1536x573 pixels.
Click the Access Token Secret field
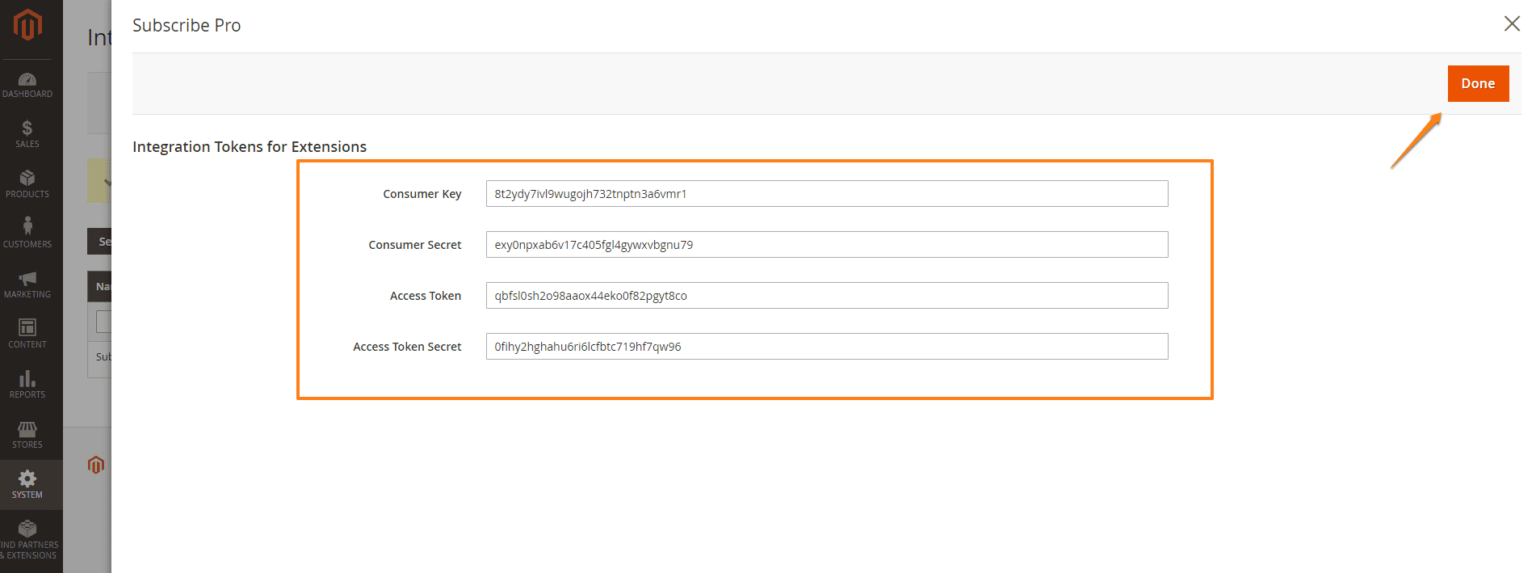(x=826, y=347)
